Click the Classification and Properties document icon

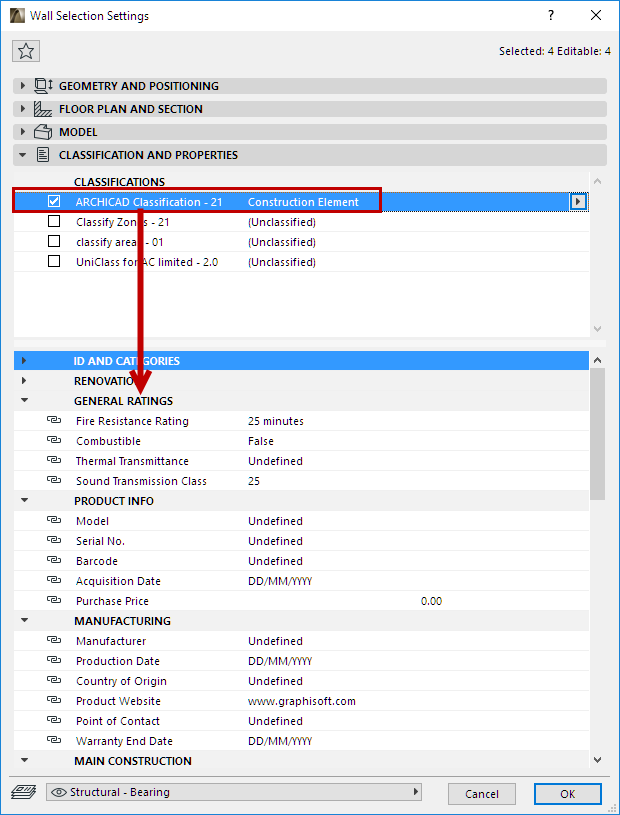point(43,155)
